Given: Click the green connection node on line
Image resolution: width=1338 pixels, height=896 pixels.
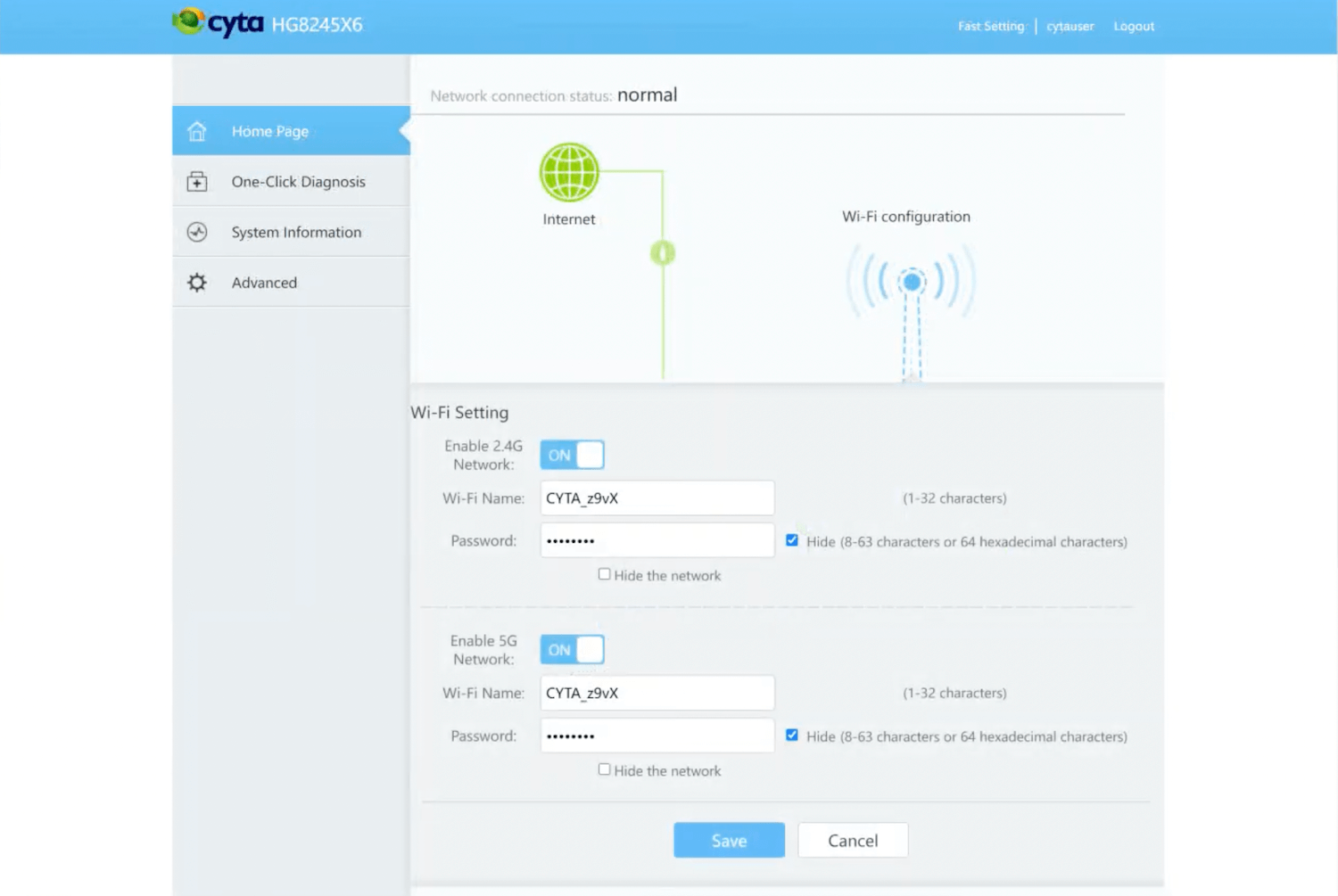Looking at the screenshot, I should point(663,253).
